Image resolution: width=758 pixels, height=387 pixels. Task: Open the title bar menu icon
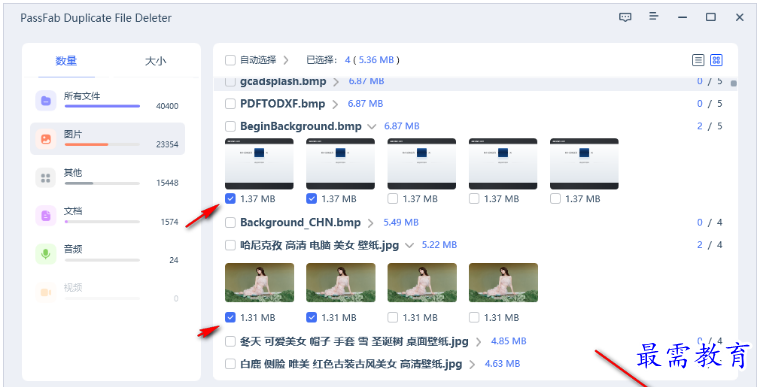654,16
